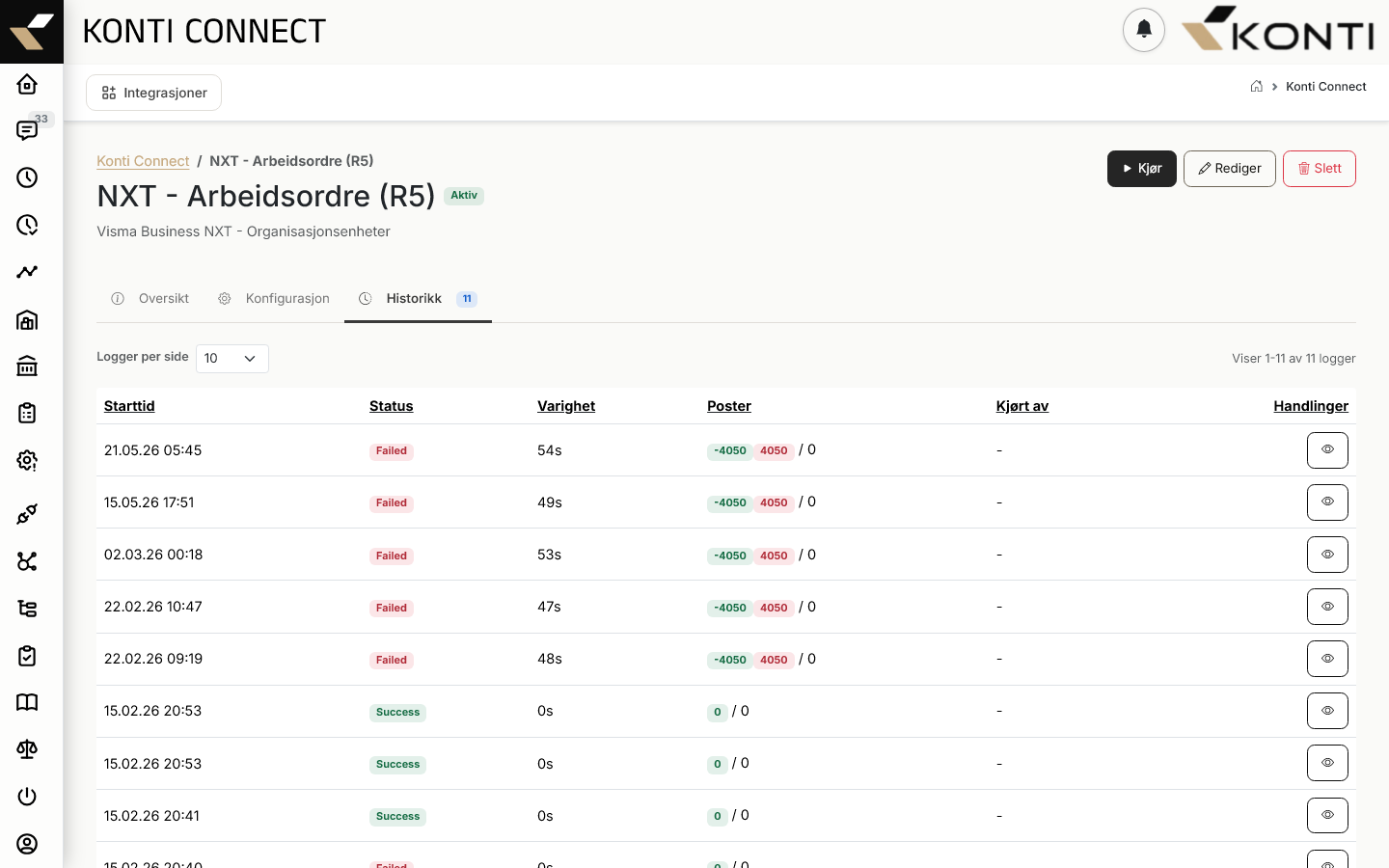The width and height of the screenshot is (1389, 868).
Task: Open the bank building sidebar icon
Action: click(x=27, y=366)
